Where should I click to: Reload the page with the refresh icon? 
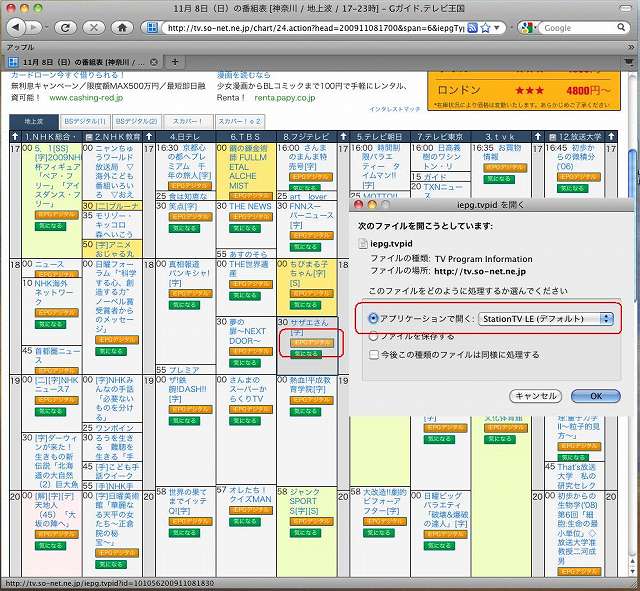coord(65,28)
